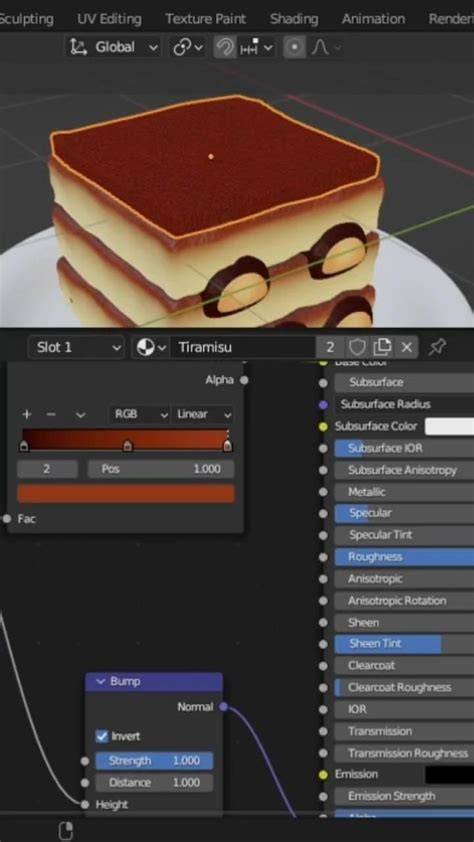
Task: Click the Pos 1.000 position field
Action: point(161,469)
